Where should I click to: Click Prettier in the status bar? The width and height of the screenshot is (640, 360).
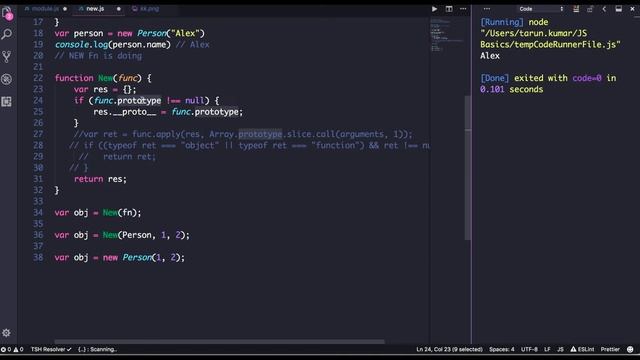tap(610, 349)
